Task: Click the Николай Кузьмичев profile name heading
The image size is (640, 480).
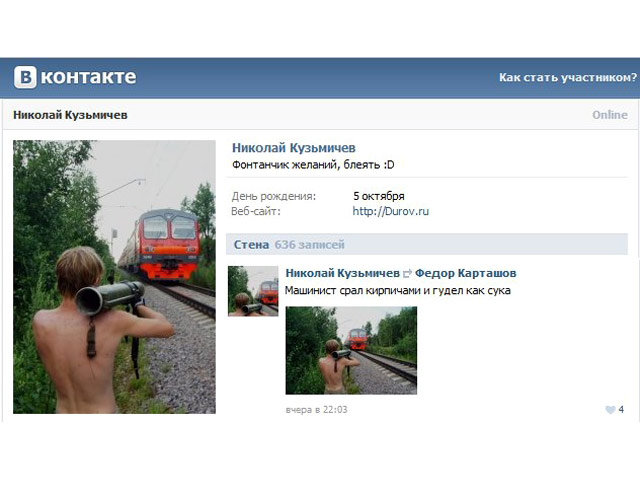Action: [293, 148]
